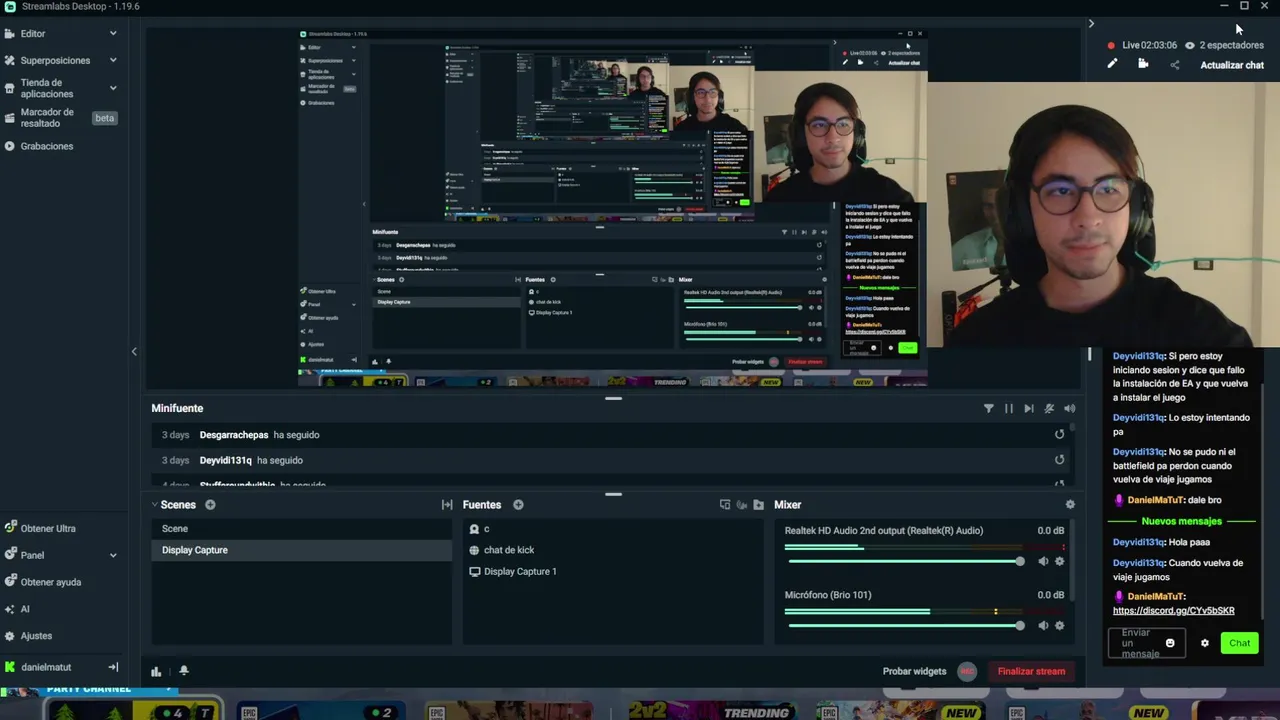
Task: Open Micrófono (Brio 101) settings gear
Action: [x=1060, y=625]
